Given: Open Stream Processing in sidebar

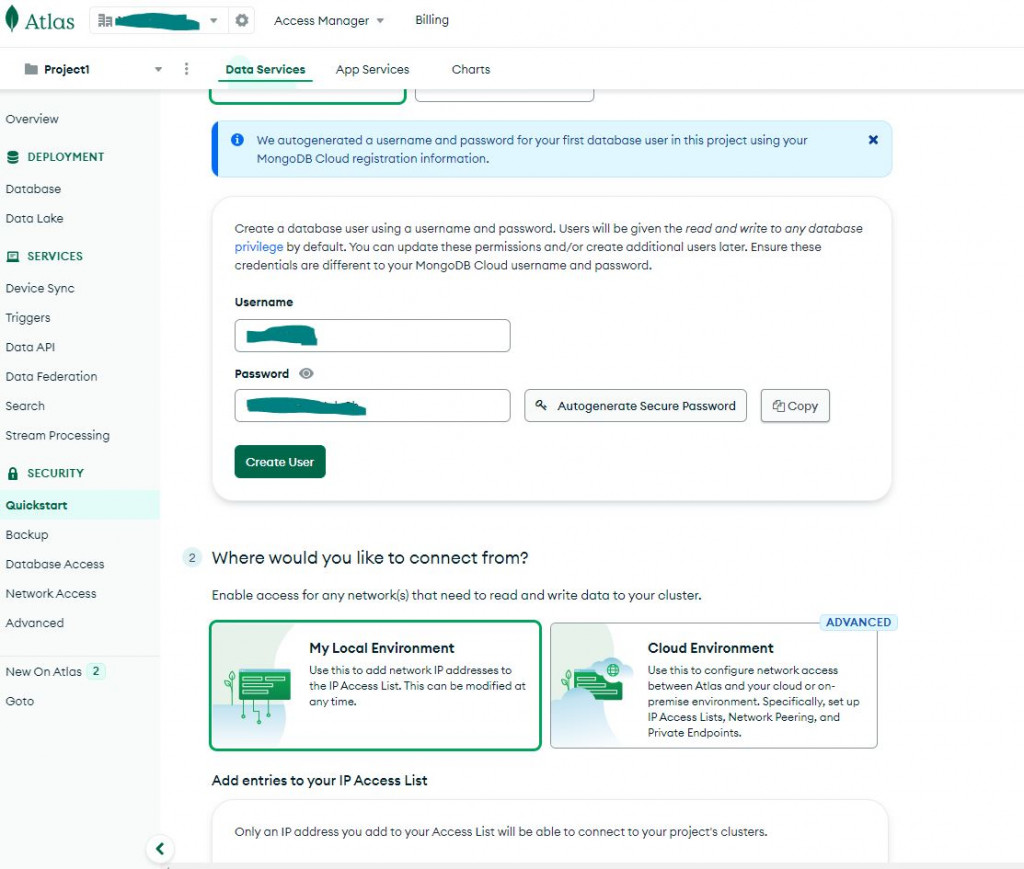Looking at the screenshot, I should click(x=57, y=435).
